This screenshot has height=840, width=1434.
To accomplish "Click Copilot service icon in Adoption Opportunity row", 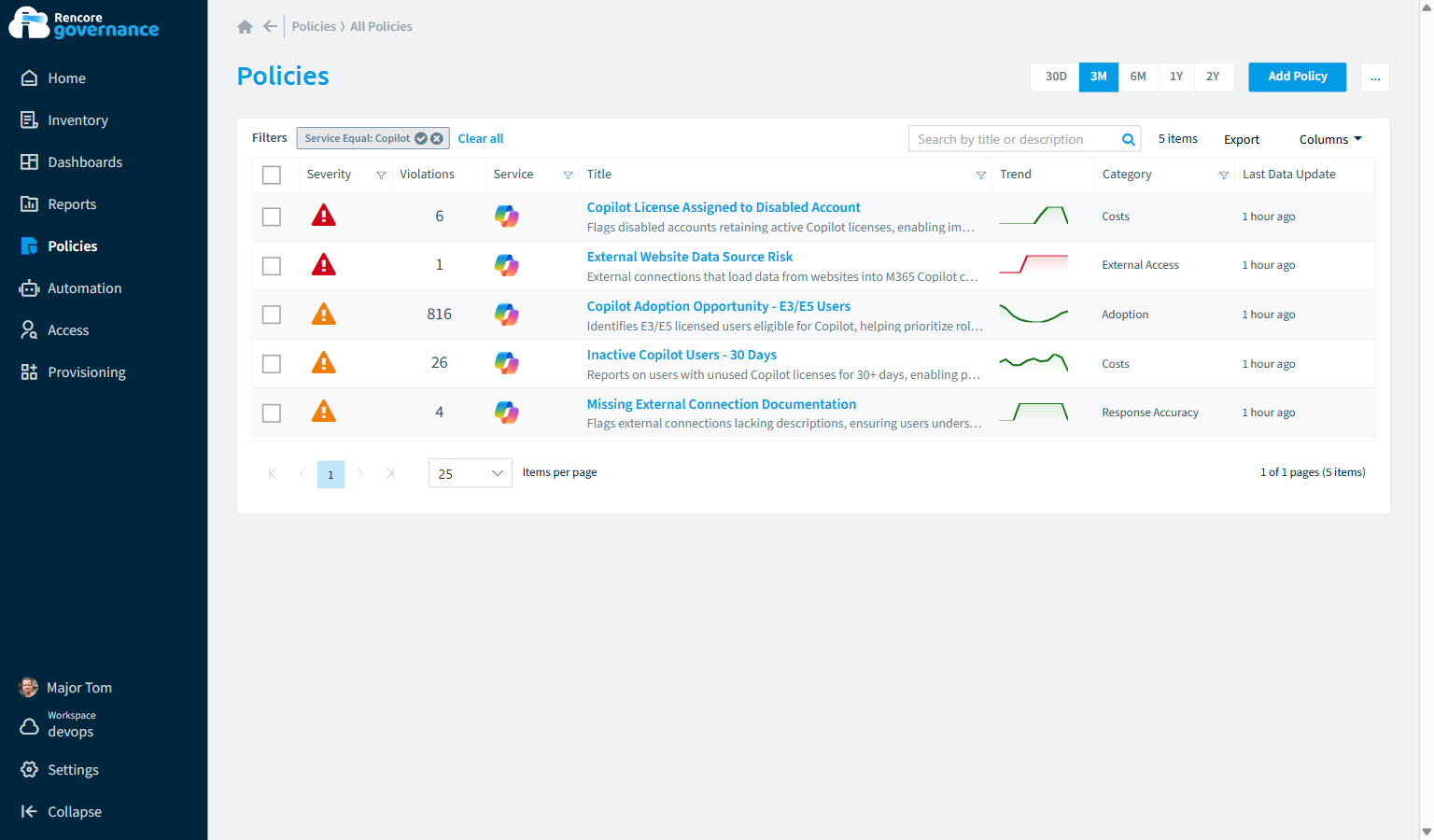I will tap(507, 315).
